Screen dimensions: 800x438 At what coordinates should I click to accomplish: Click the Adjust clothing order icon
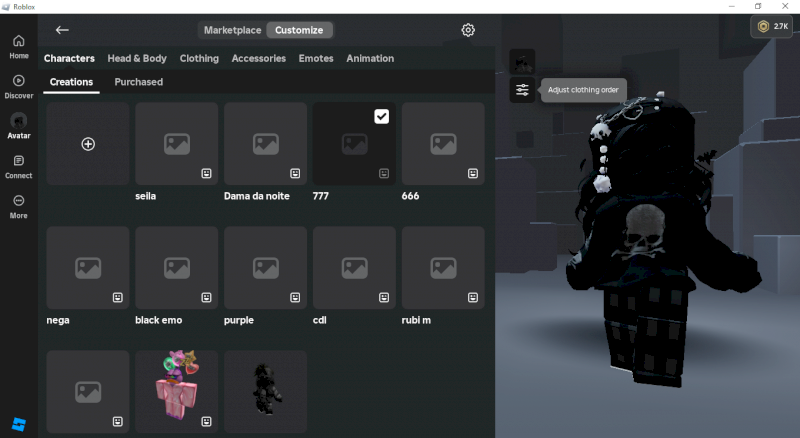(522, 90)
